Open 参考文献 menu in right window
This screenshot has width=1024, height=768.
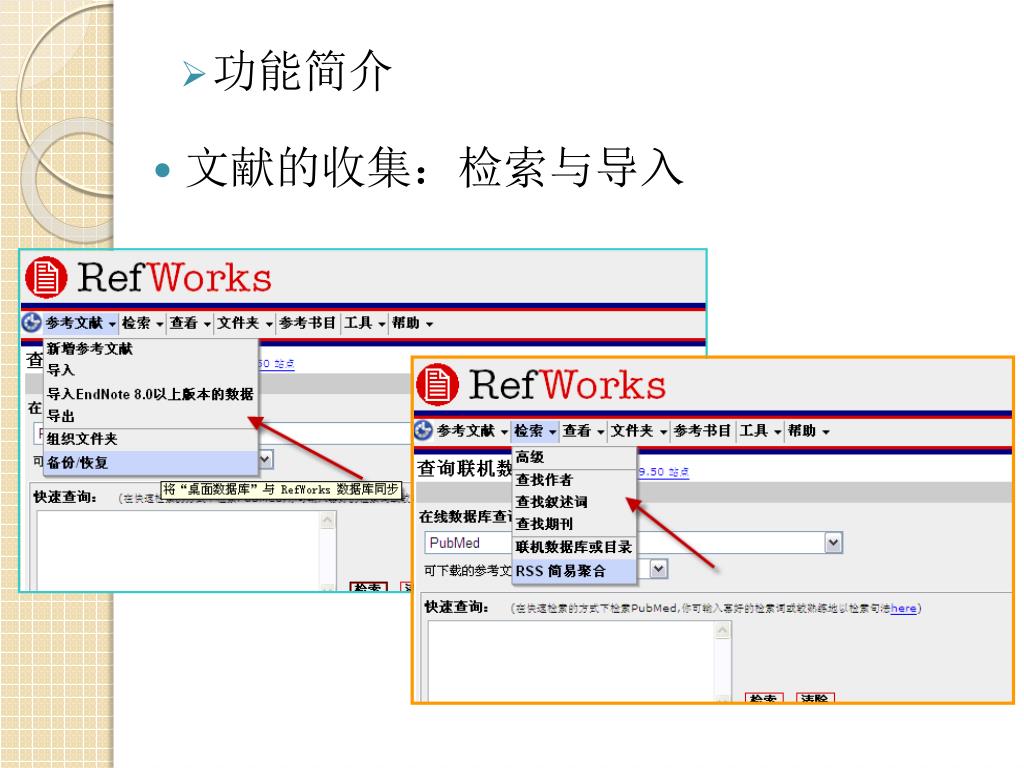coord(472,431)
